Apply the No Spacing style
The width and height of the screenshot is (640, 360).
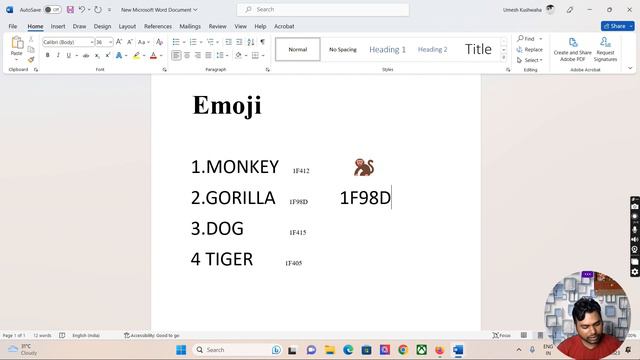[342, 49]
